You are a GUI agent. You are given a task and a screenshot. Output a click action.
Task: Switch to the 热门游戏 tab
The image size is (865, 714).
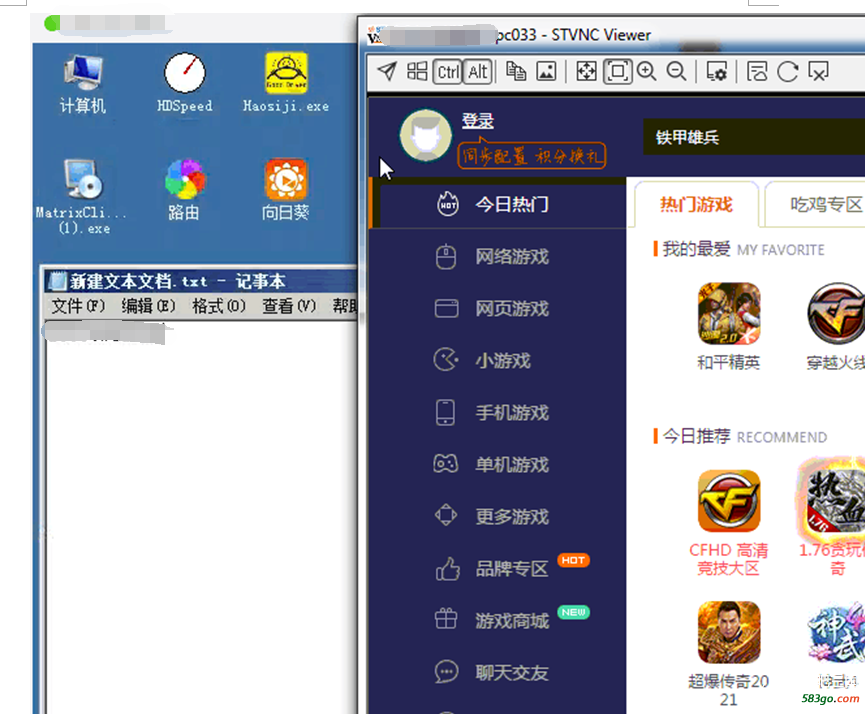[696, 205]
